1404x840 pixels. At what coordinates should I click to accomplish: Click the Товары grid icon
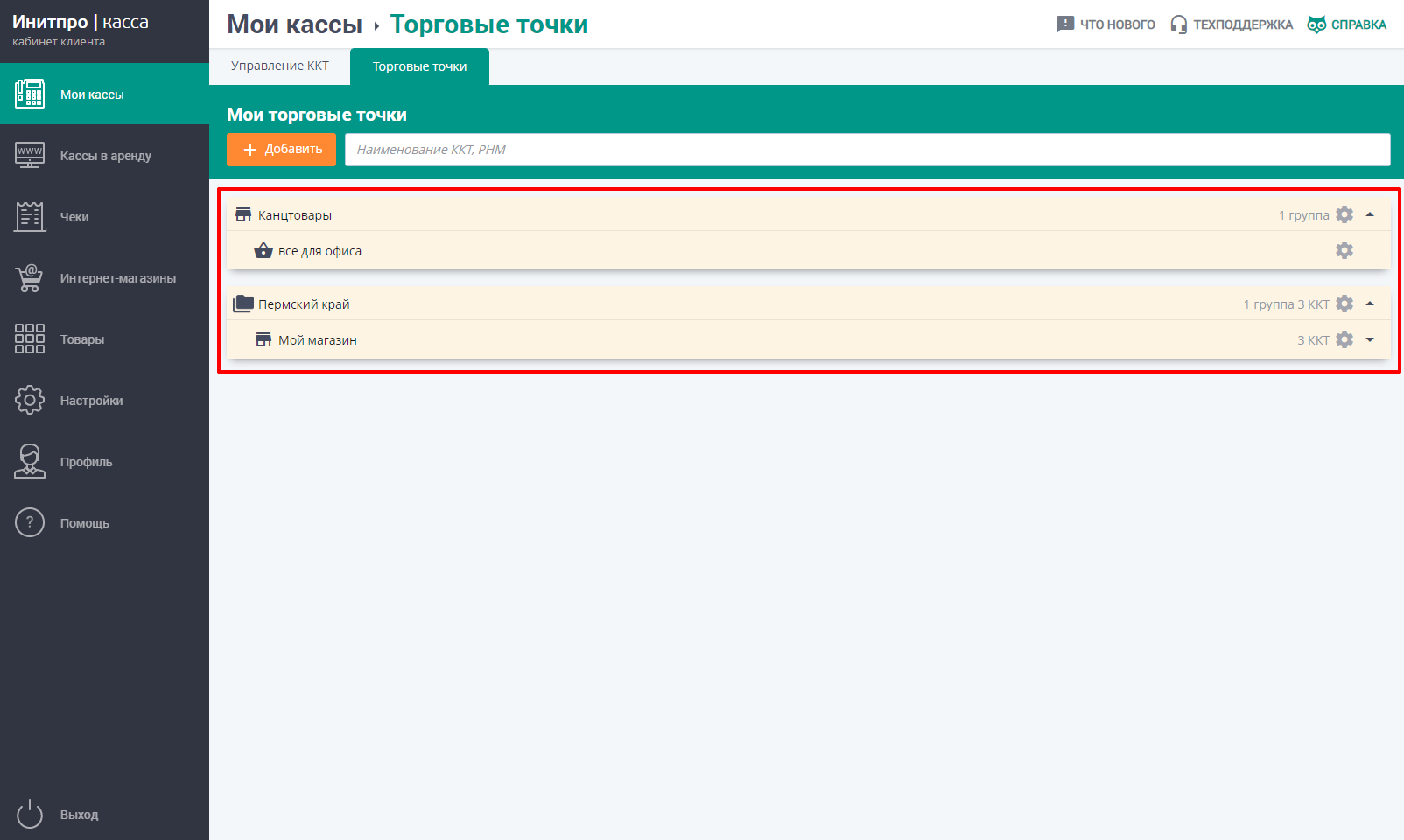point(30,339)
